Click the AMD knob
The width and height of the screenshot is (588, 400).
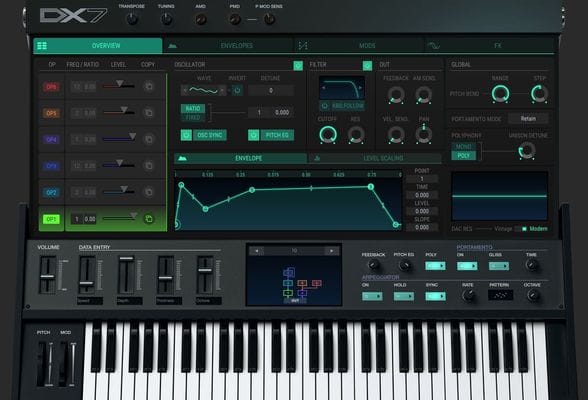201,19
